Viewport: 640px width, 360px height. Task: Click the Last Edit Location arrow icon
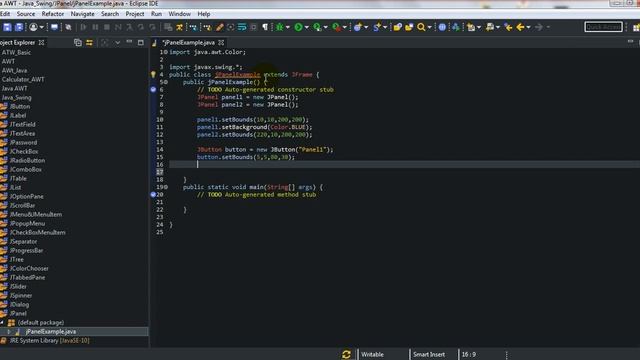click(x=508, y=27)
